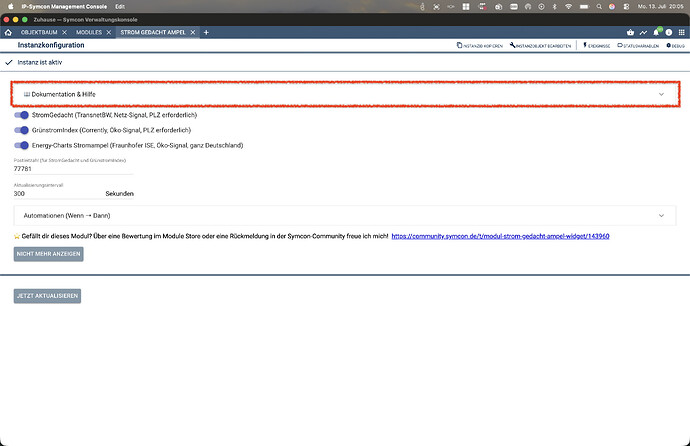Click Instanz-ID kopieren
Viewport: 690px width, 446px height.
click(480, 45)
